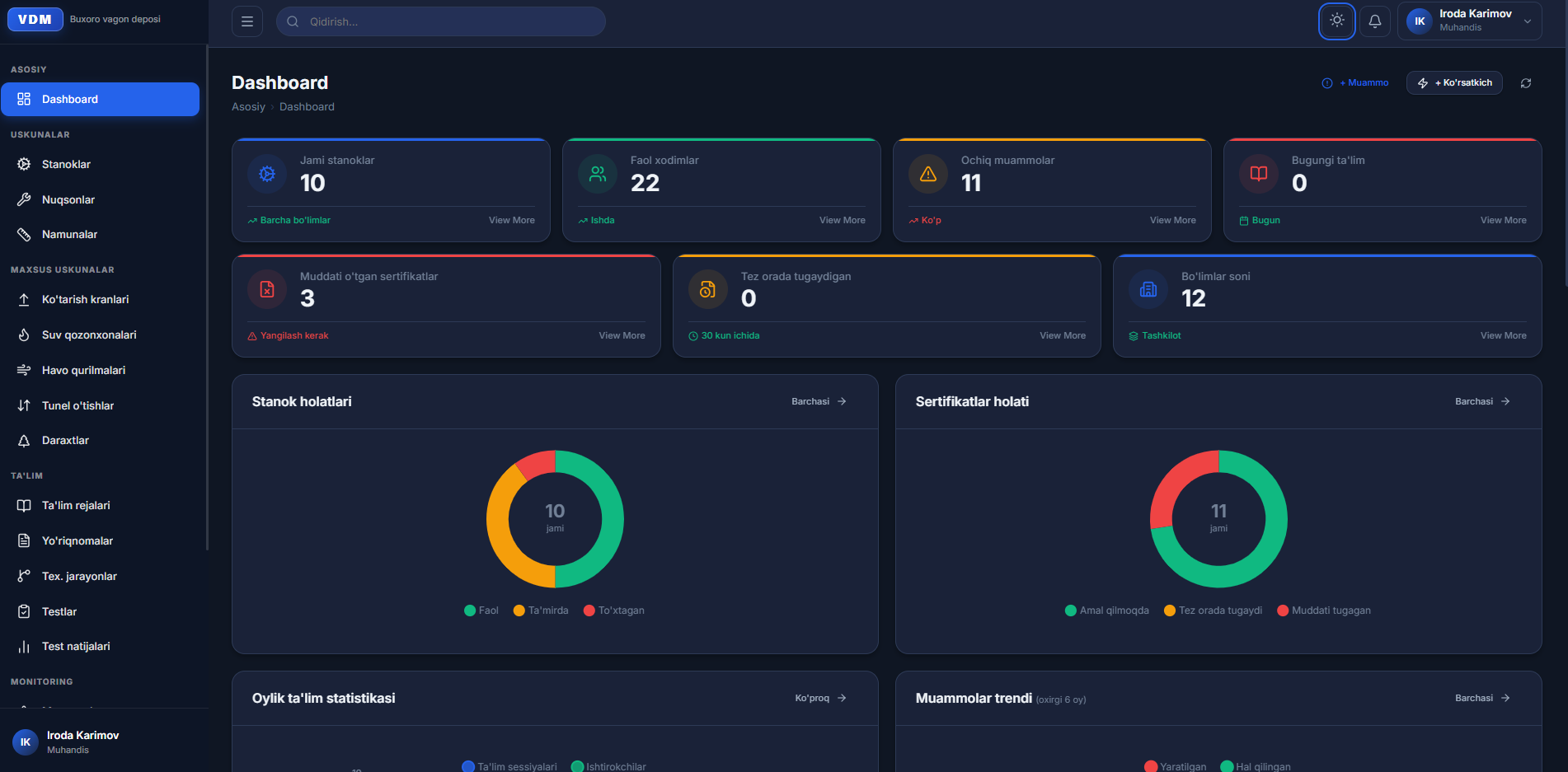Click the Havo qurilmalari wind icon
This screenshot has width=1568, height=772.
(x=24, y=370)
